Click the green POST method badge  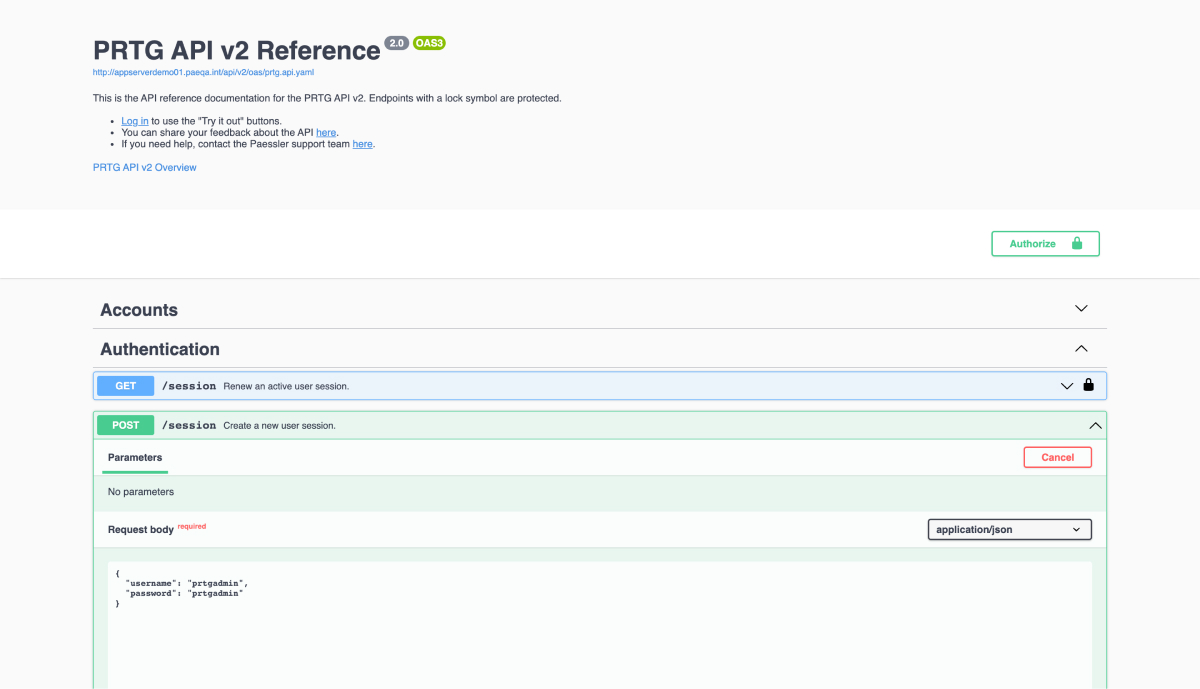(x=125, y=425)
